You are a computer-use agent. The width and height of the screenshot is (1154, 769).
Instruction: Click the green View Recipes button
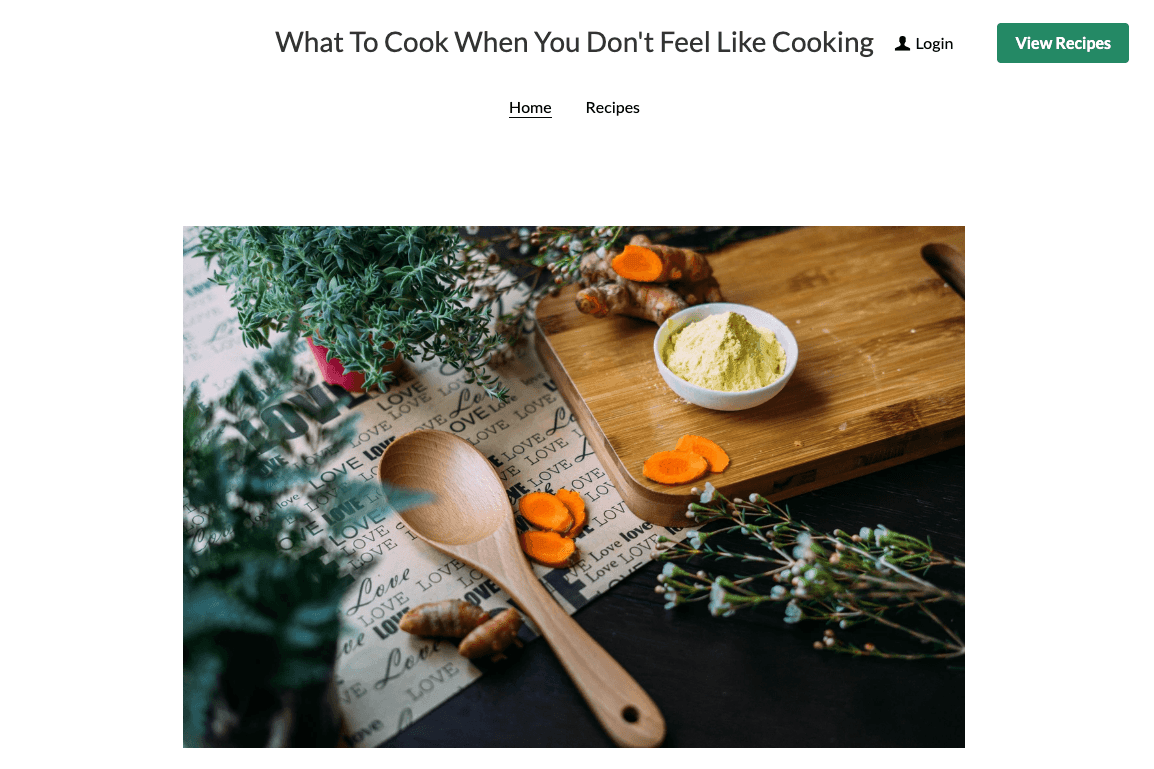1062,43
